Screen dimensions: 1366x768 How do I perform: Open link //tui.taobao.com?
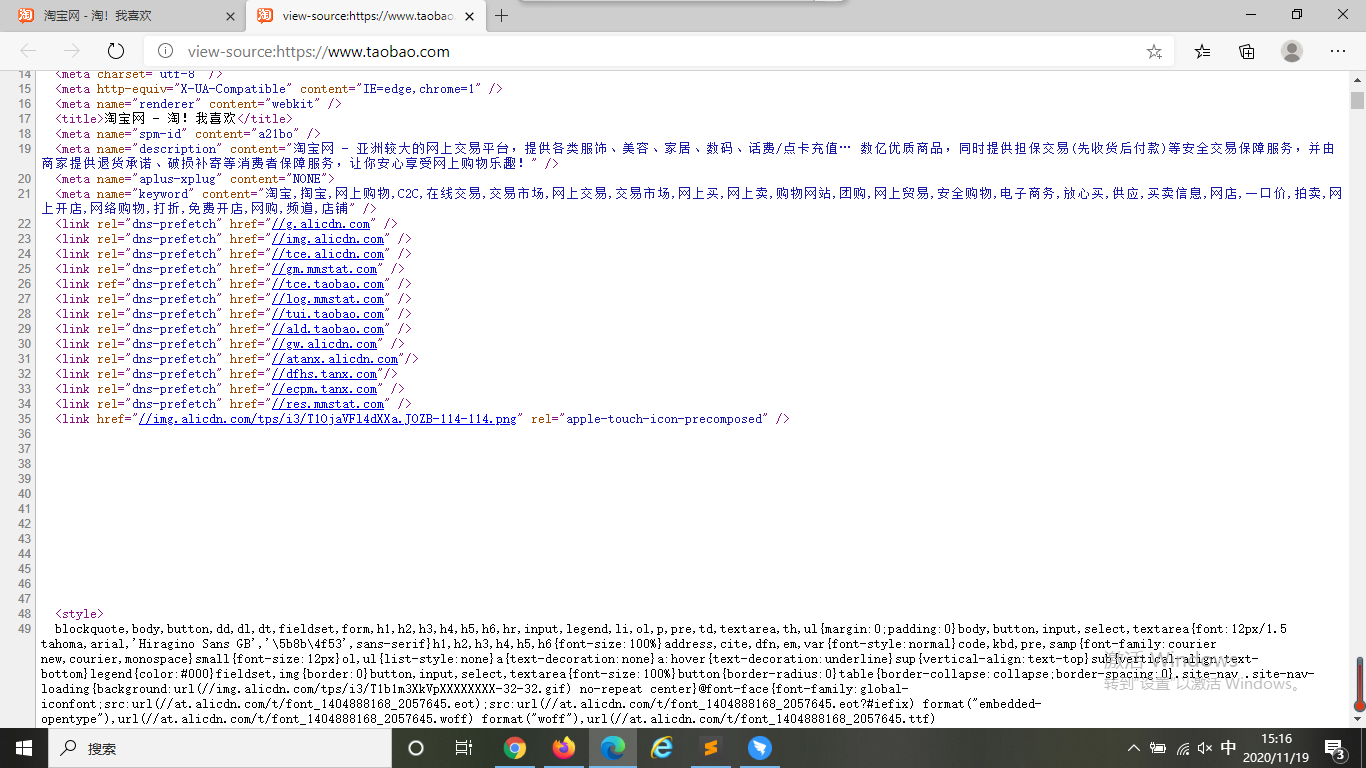pos(328,314)
